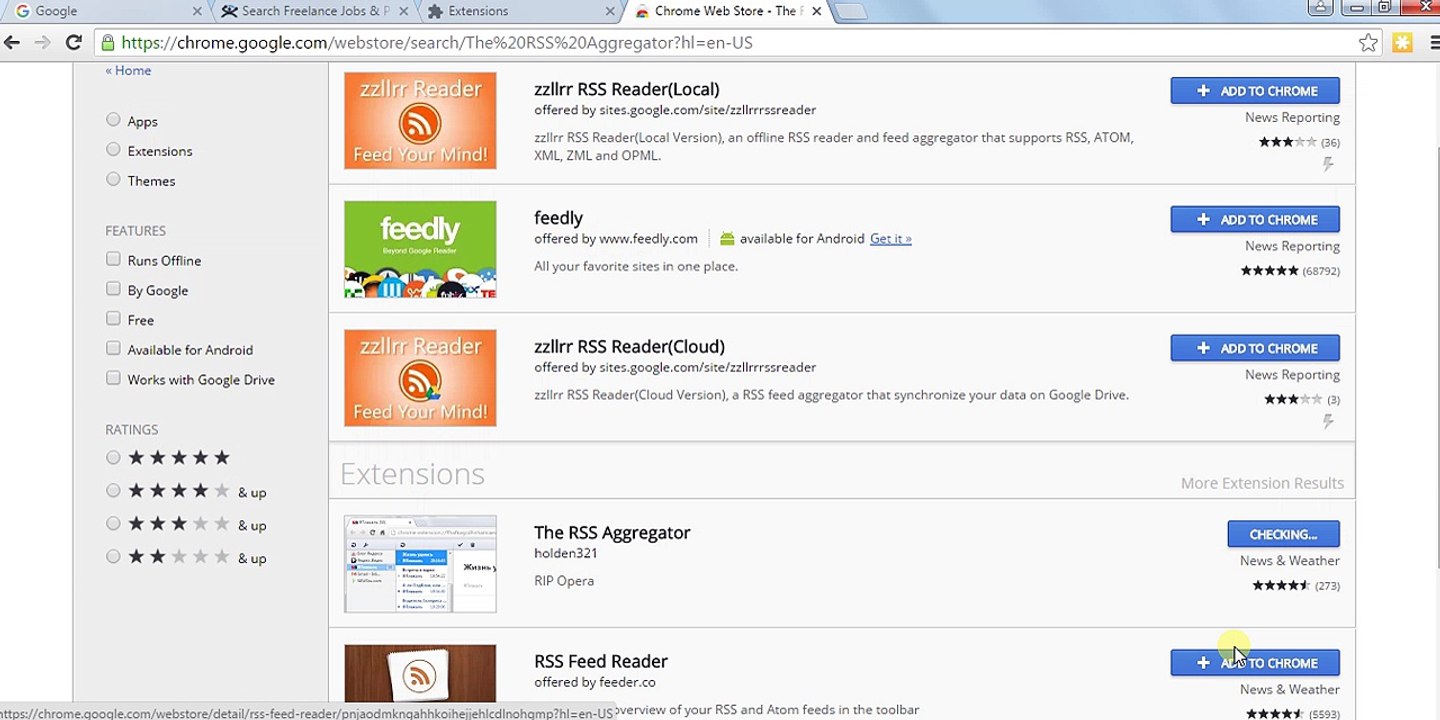The image size is (1440, 720).
Task: Open a new browser tab
Action: click(x=850, y=11)
